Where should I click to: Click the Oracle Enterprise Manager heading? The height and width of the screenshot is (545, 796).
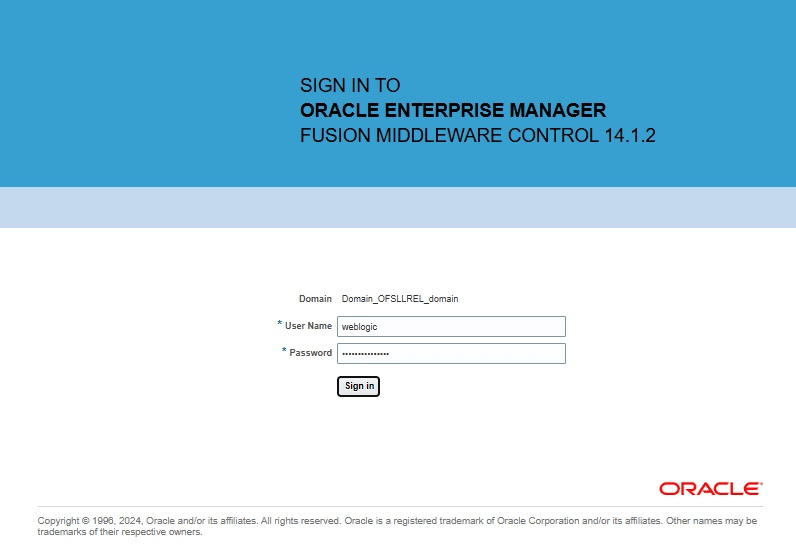453,110
